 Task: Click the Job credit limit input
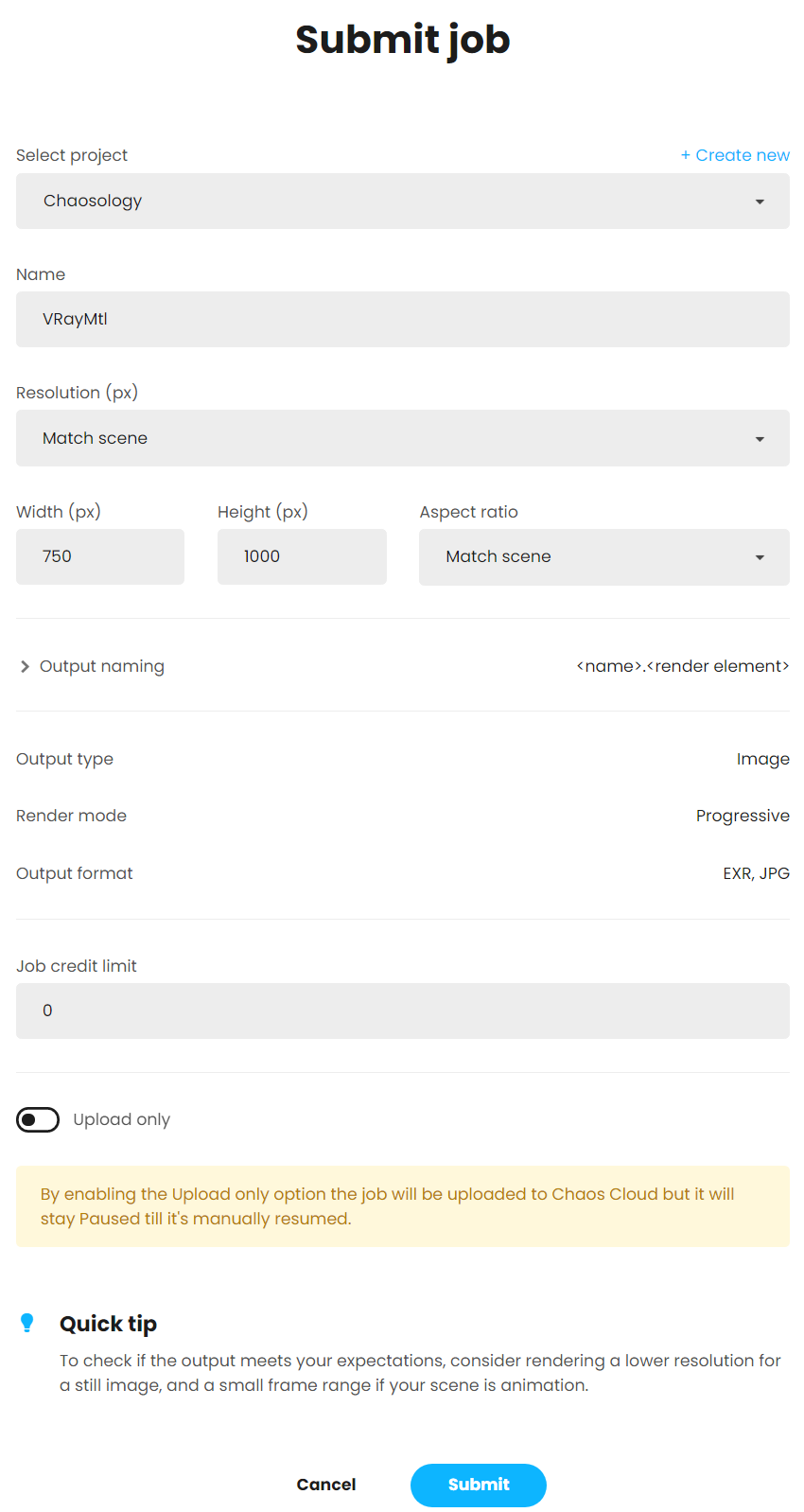point(402,1011)
